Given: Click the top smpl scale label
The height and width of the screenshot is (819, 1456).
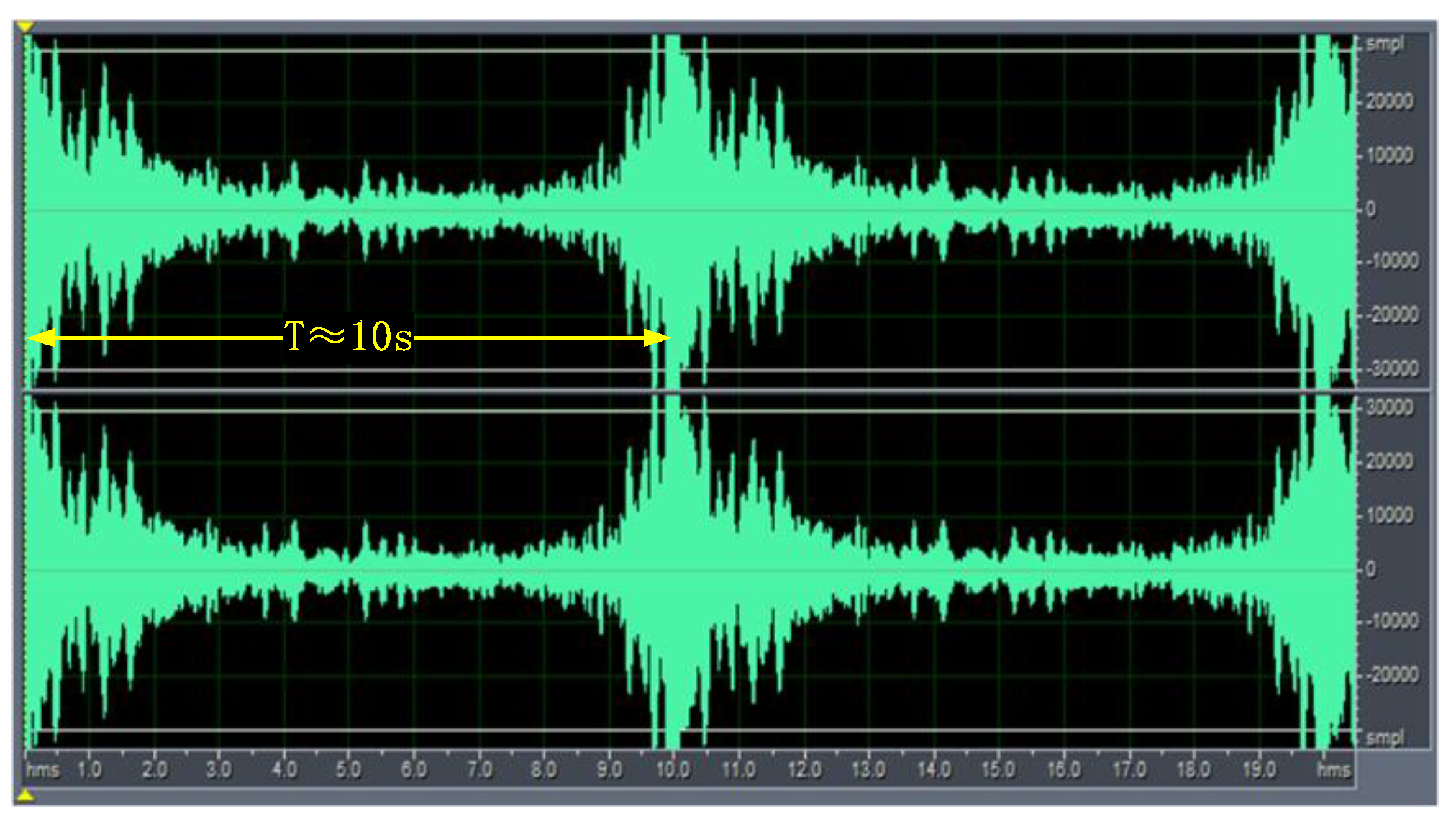Looking at the screenshot, I should 1385,43.
